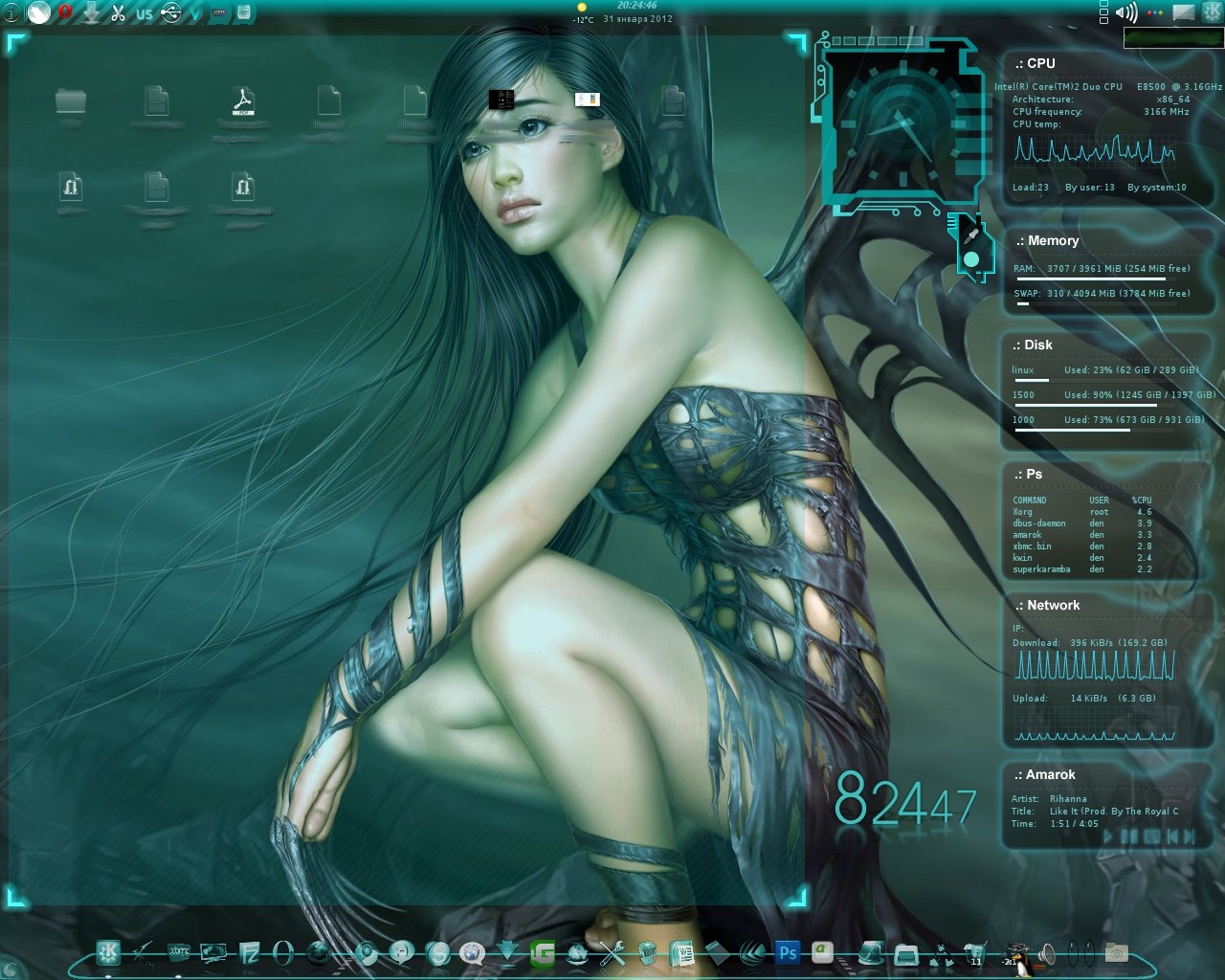Open the scissors clipboard tool in top panel
Image resolution: width=1225 pixels, height=980 pixels.
tap(118, 12)
